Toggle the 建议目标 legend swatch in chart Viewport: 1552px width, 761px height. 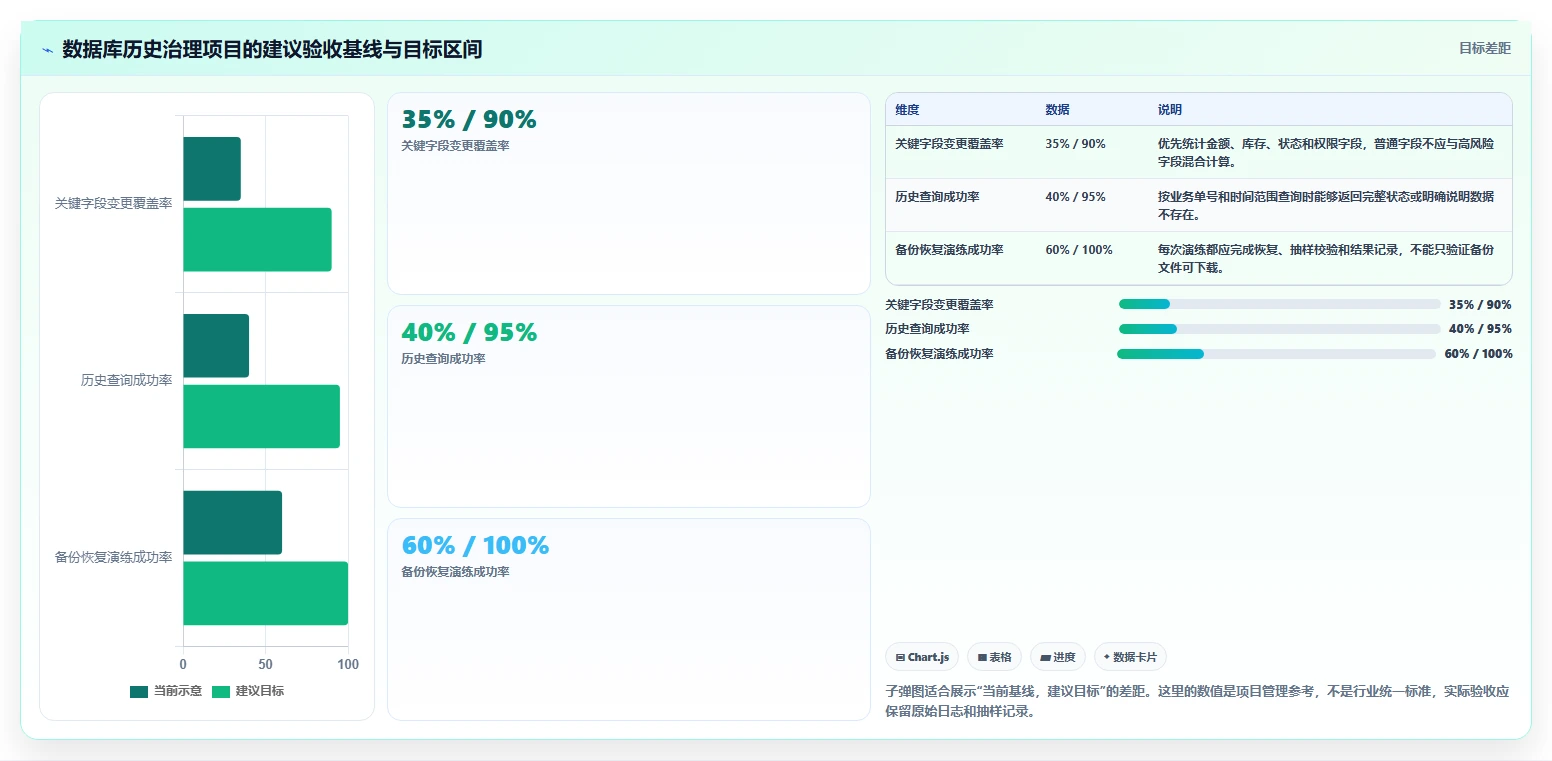[x=221, y=691]
